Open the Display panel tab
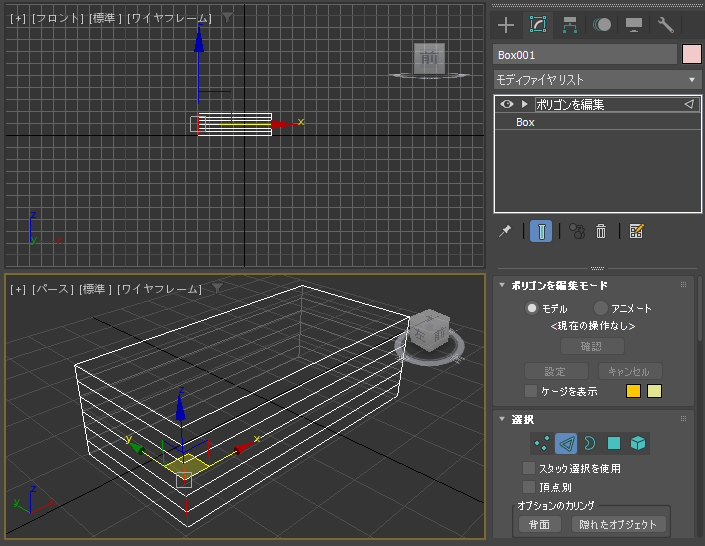 click(634, 25)
